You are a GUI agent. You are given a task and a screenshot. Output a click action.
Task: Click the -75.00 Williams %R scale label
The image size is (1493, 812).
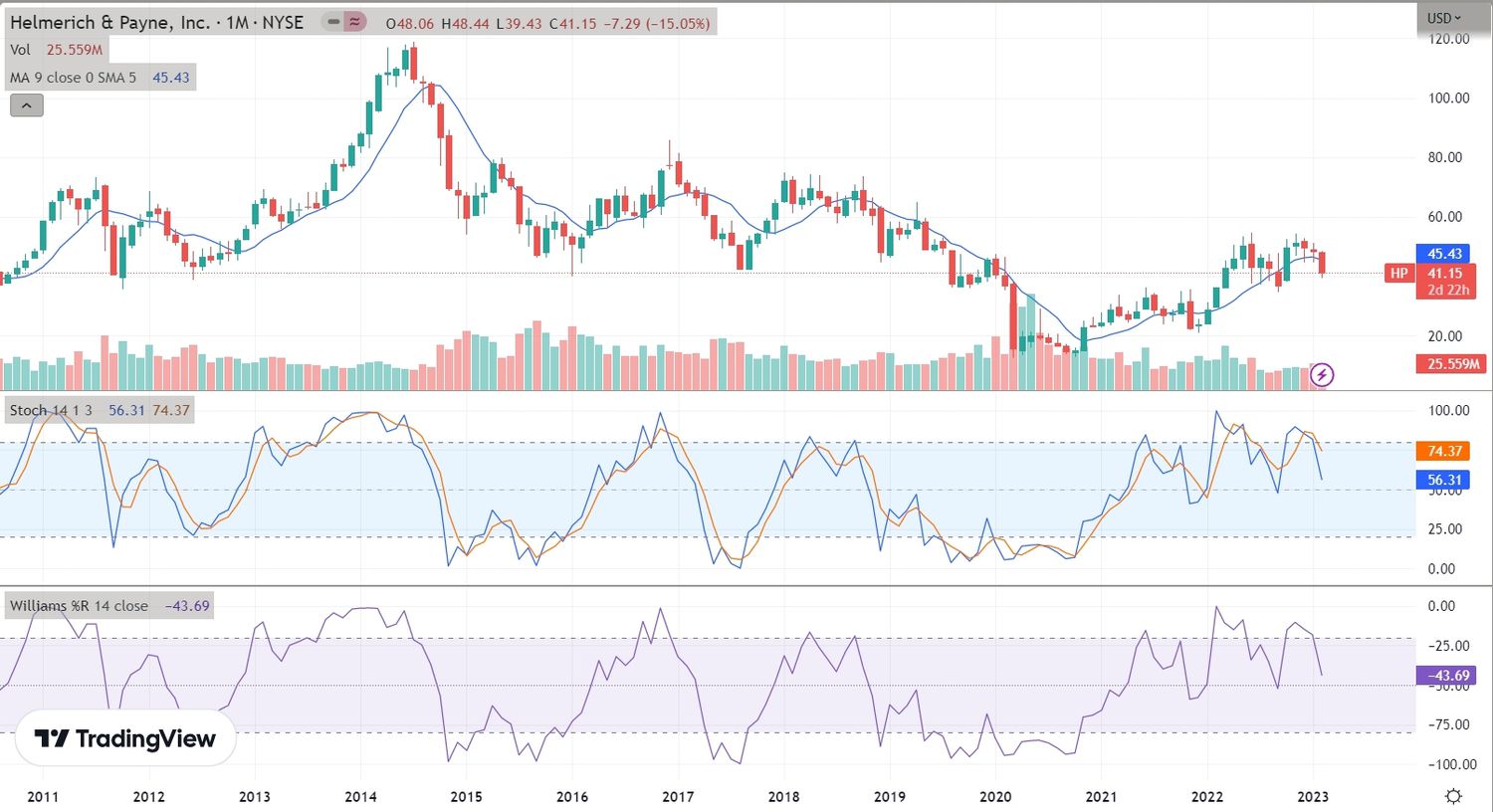(x=1448, y=724)
